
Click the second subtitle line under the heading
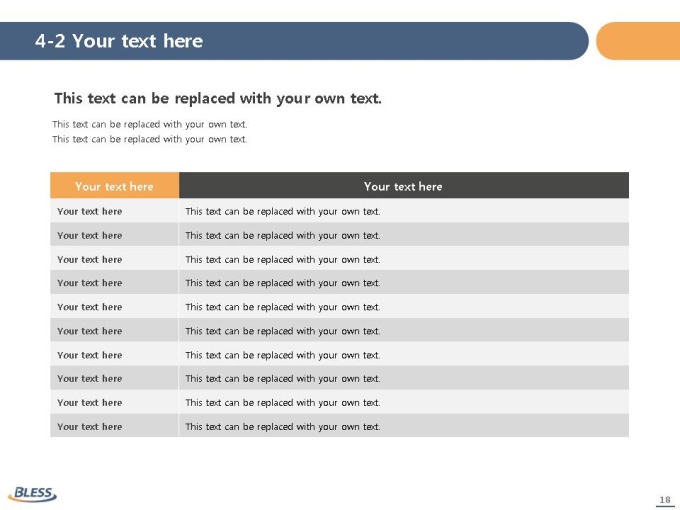(x=150, y=139)
